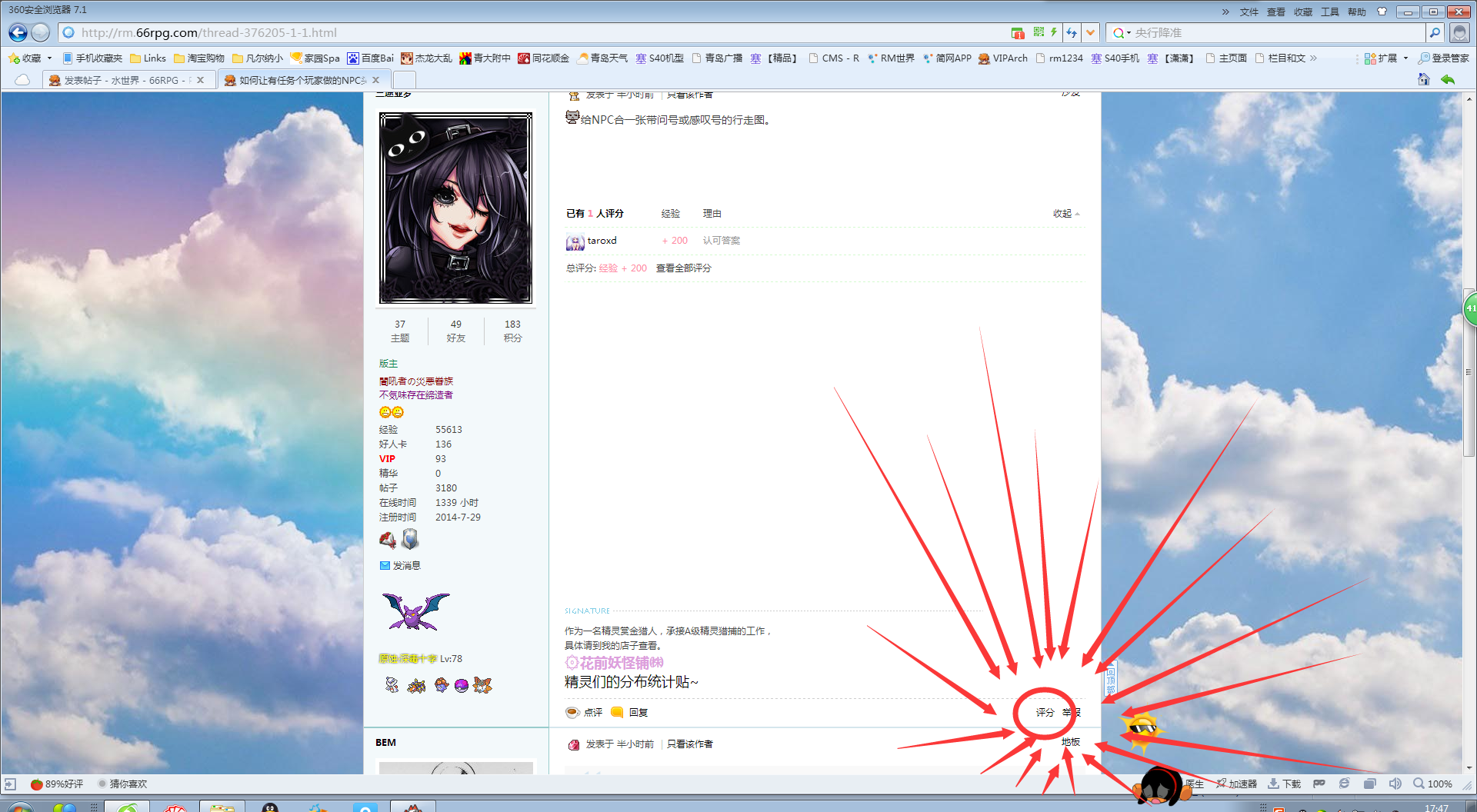This screenshot has width=1477, height=812.
Task: Open the QR code icon in address bar
Action: pos(1039,32)
